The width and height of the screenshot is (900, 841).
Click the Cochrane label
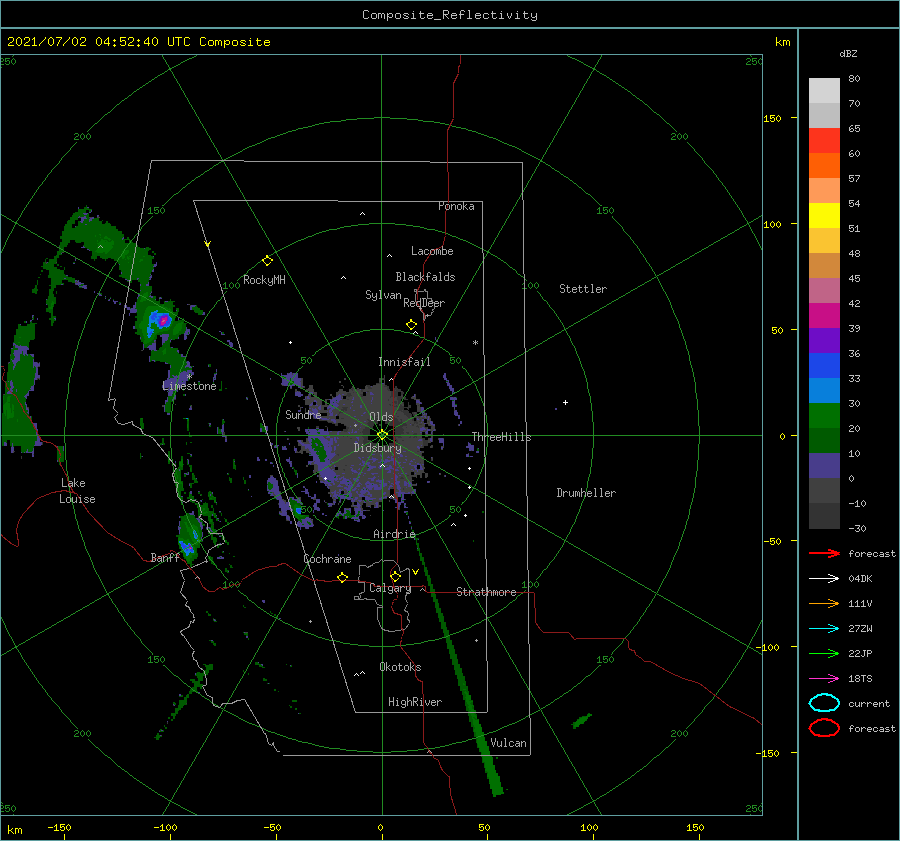pos(327,559)
